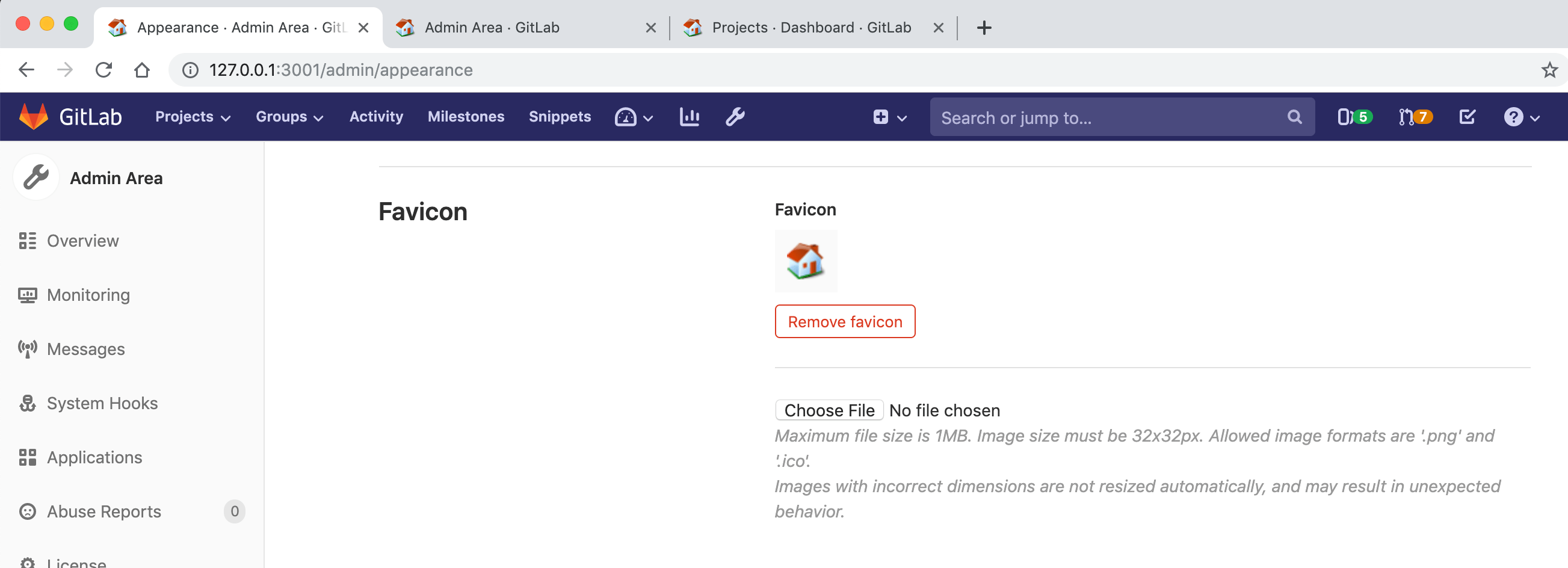Image resolution: width=1568 pixels, height=568 pixels.
Task: Open merge requests counter showing 7
Action: (1414, 116)
